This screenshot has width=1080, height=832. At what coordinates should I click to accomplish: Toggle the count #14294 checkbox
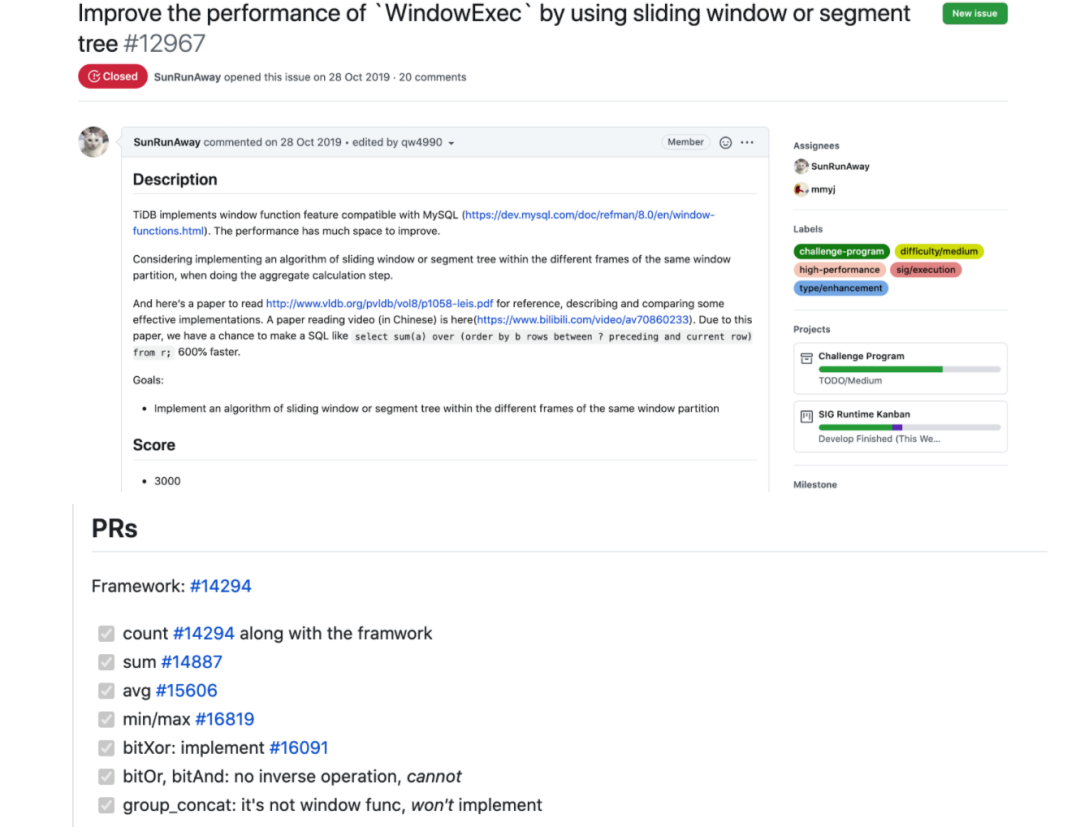click(x=106, y=633)
